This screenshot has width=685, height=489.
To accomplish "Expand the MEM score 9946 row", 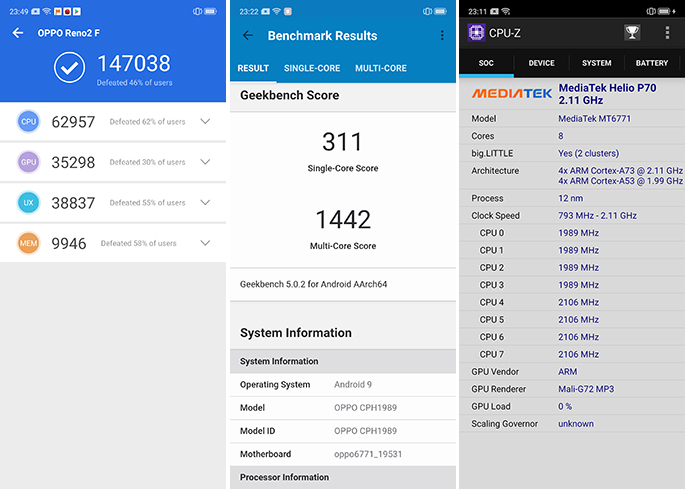I will click(205, 243).
